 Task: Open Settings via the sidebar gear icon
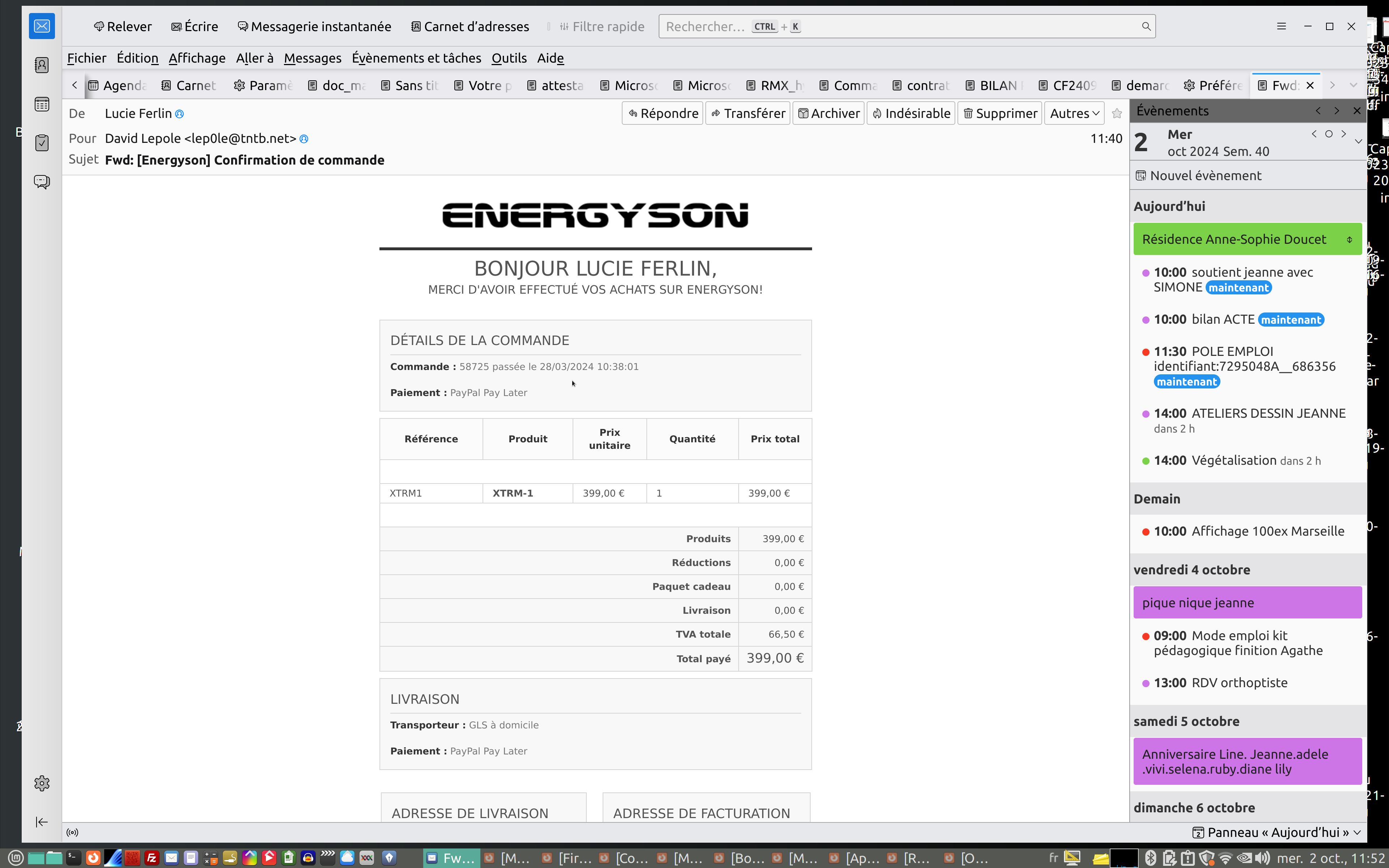[x=42, y=783]
